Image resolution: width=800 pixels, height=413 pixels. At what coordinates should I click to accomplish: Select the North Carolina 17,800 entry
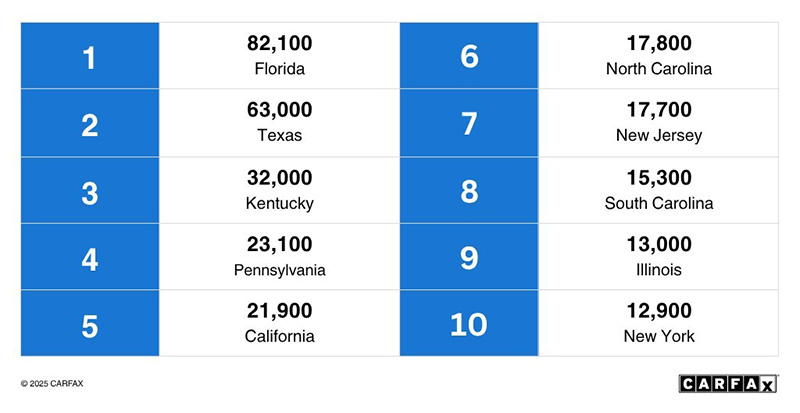[x=659, y=55]
